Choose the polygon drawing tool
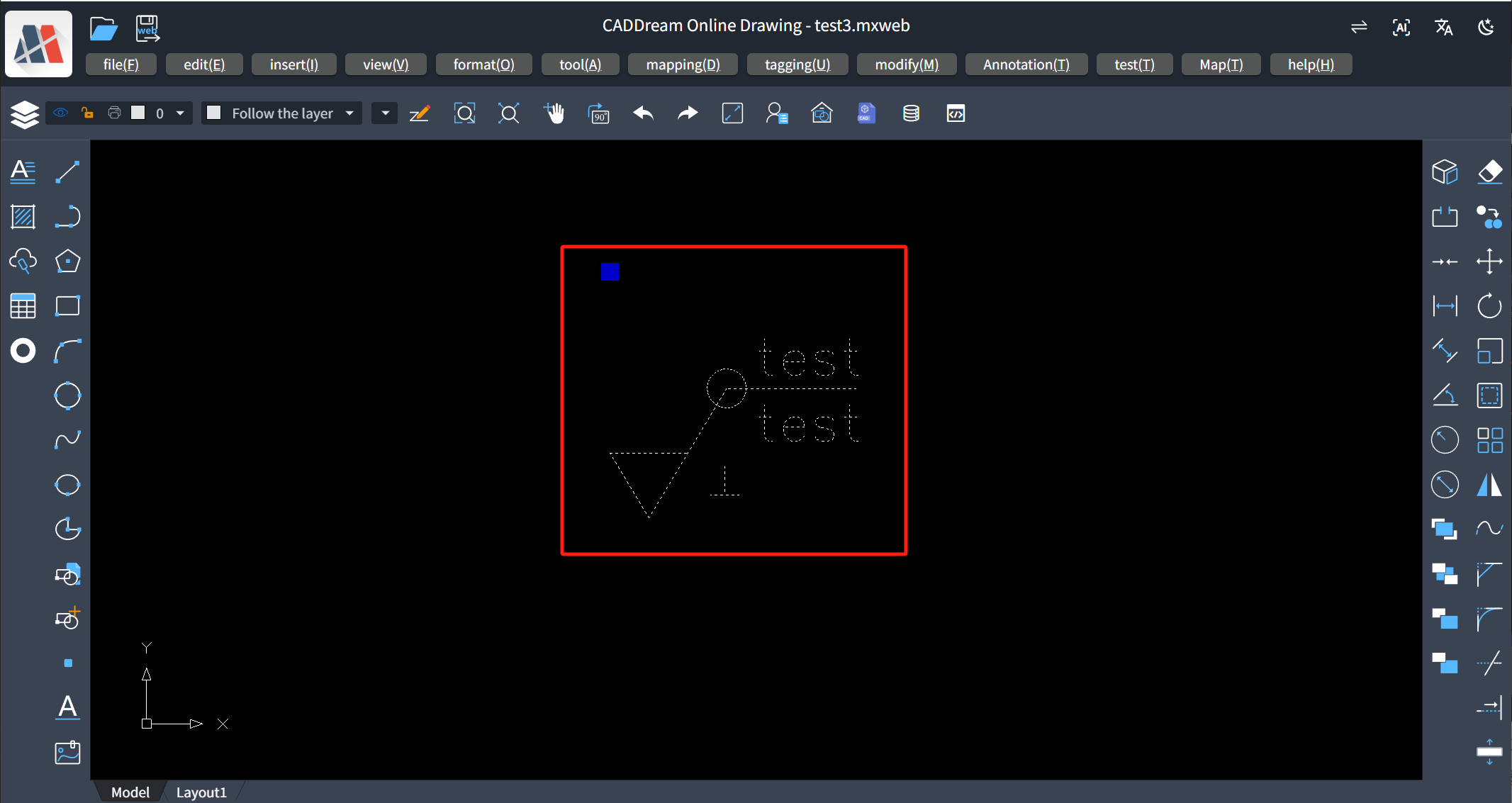The width and height of the screenshot is (1512, 803). [67, 261]
